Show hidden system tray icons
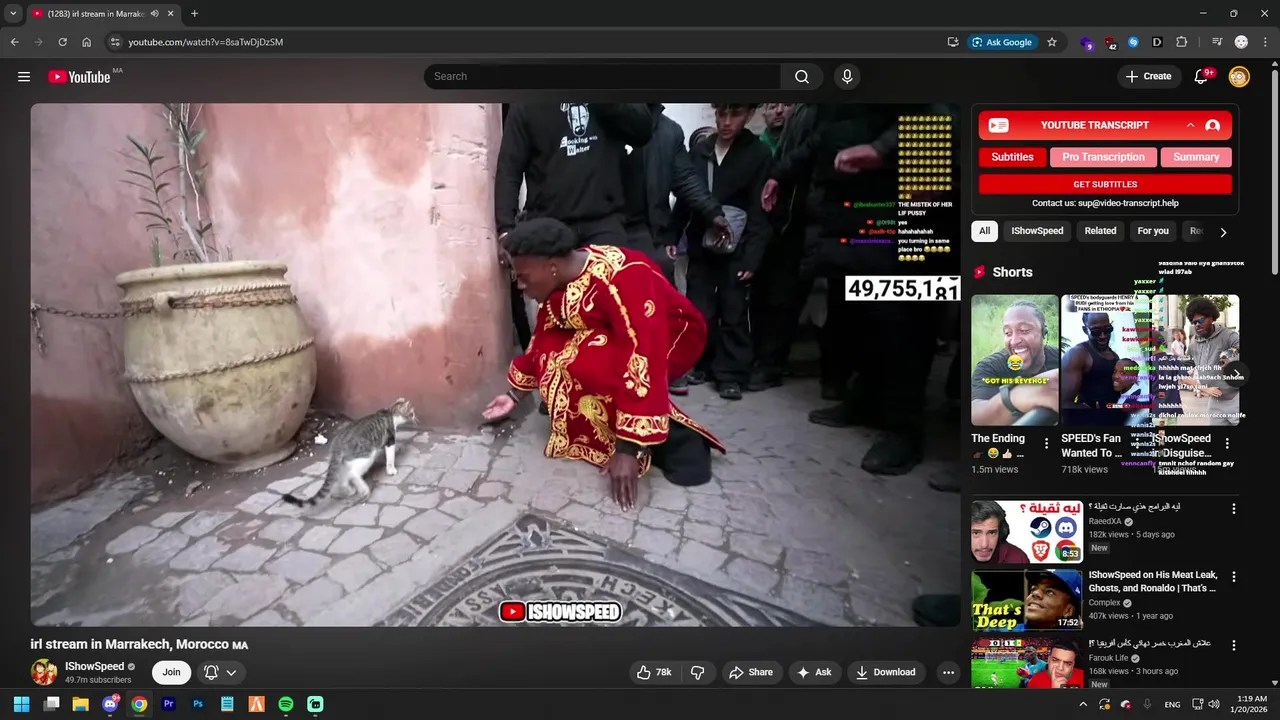Screen dimensions: 1280x720 click(1082, 704)
